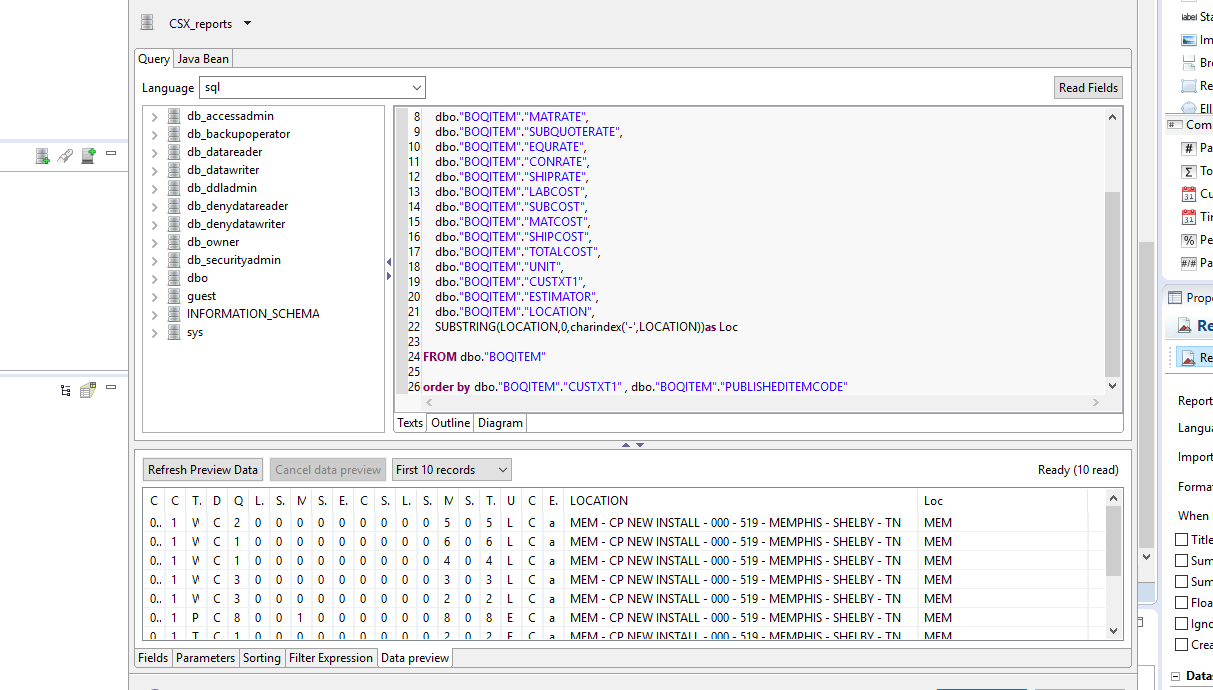Image resolution: width=1213 pixels, height=690 pixels.
Task: Click the table icon in lower left panel
Action: [88, 390]
